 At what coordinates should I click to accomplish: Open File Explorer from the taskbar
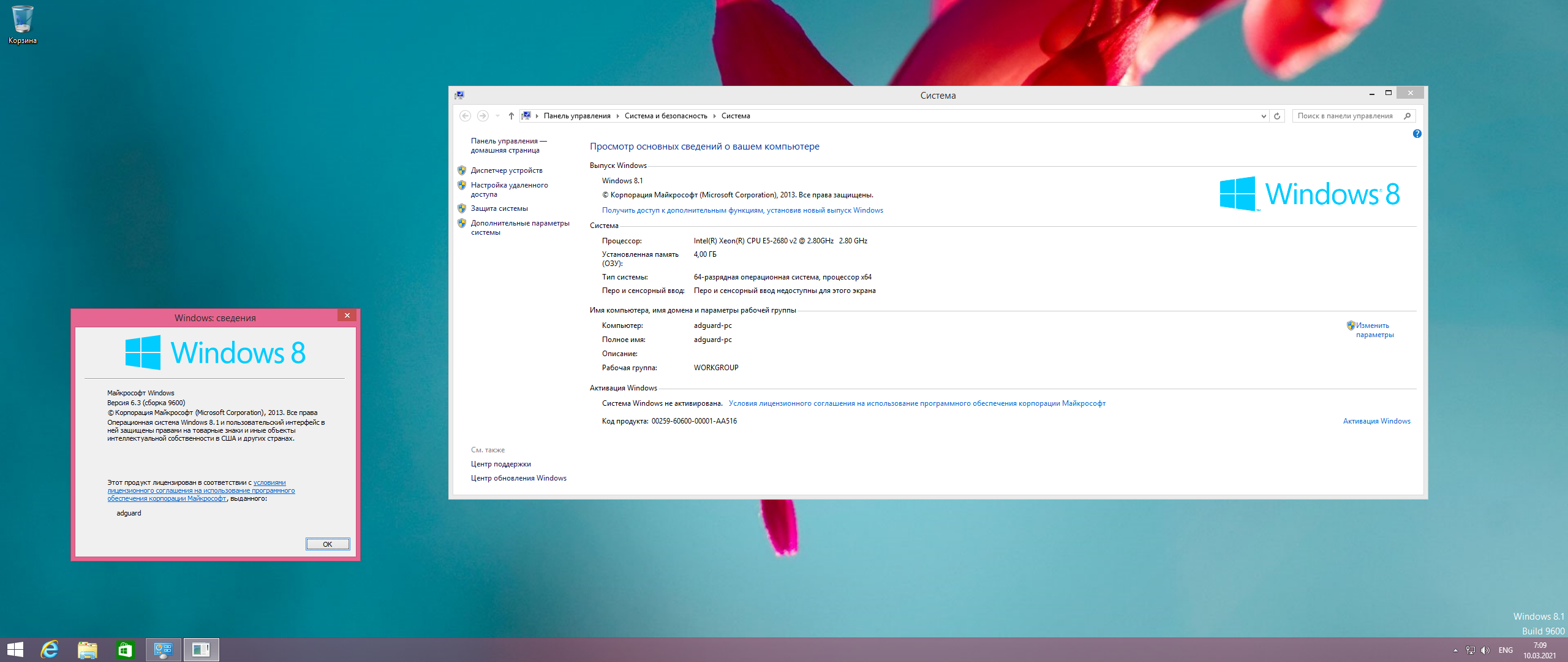[88, 650]
